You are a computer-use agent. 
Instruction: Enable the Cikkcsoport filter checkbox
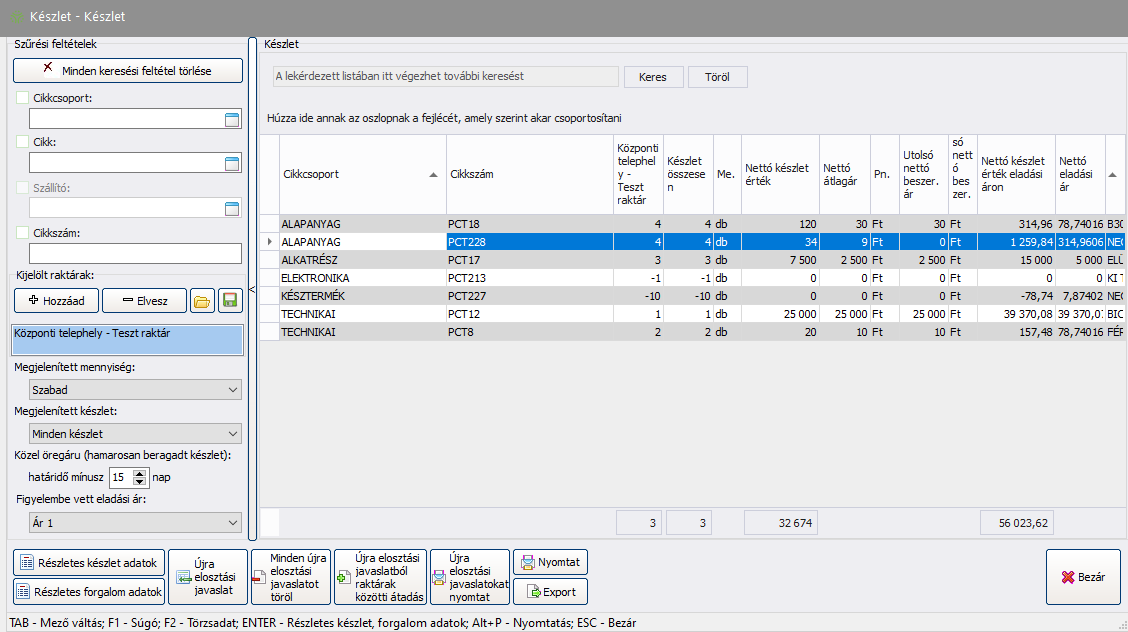click(23, 98)
